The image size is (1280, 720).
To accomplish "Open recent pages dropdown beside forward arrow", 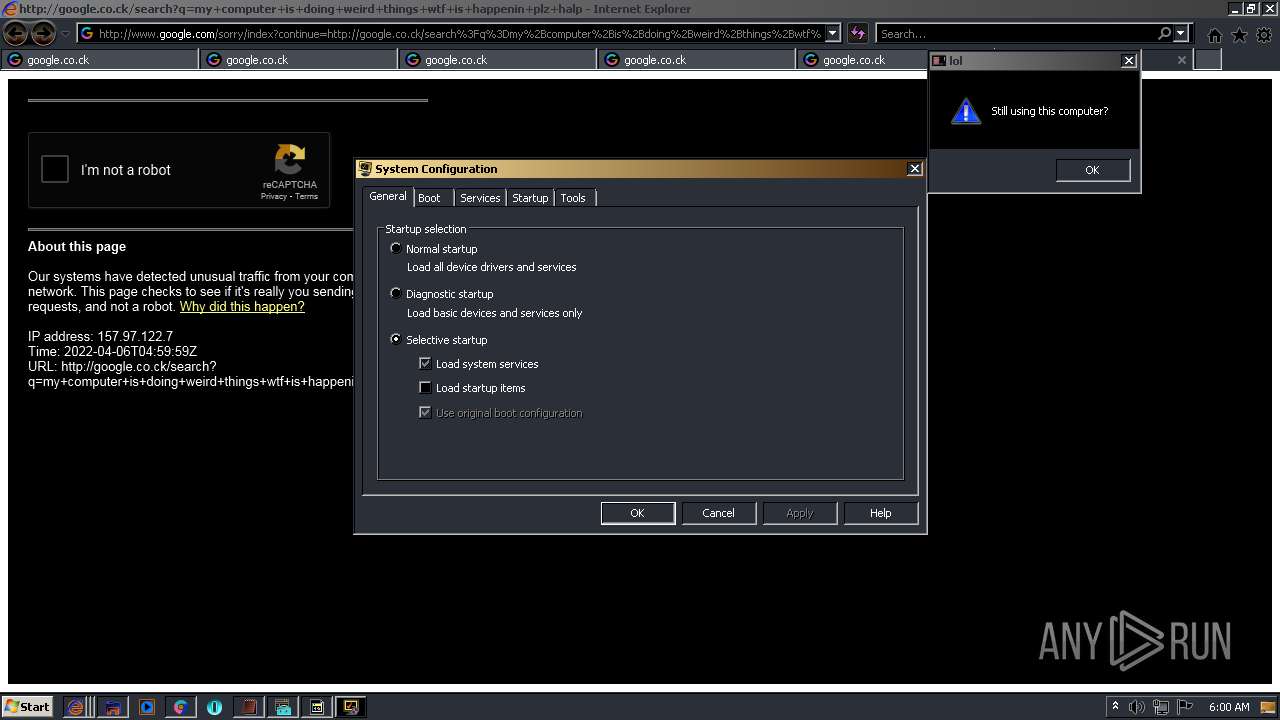I will (x=65, y=34).
